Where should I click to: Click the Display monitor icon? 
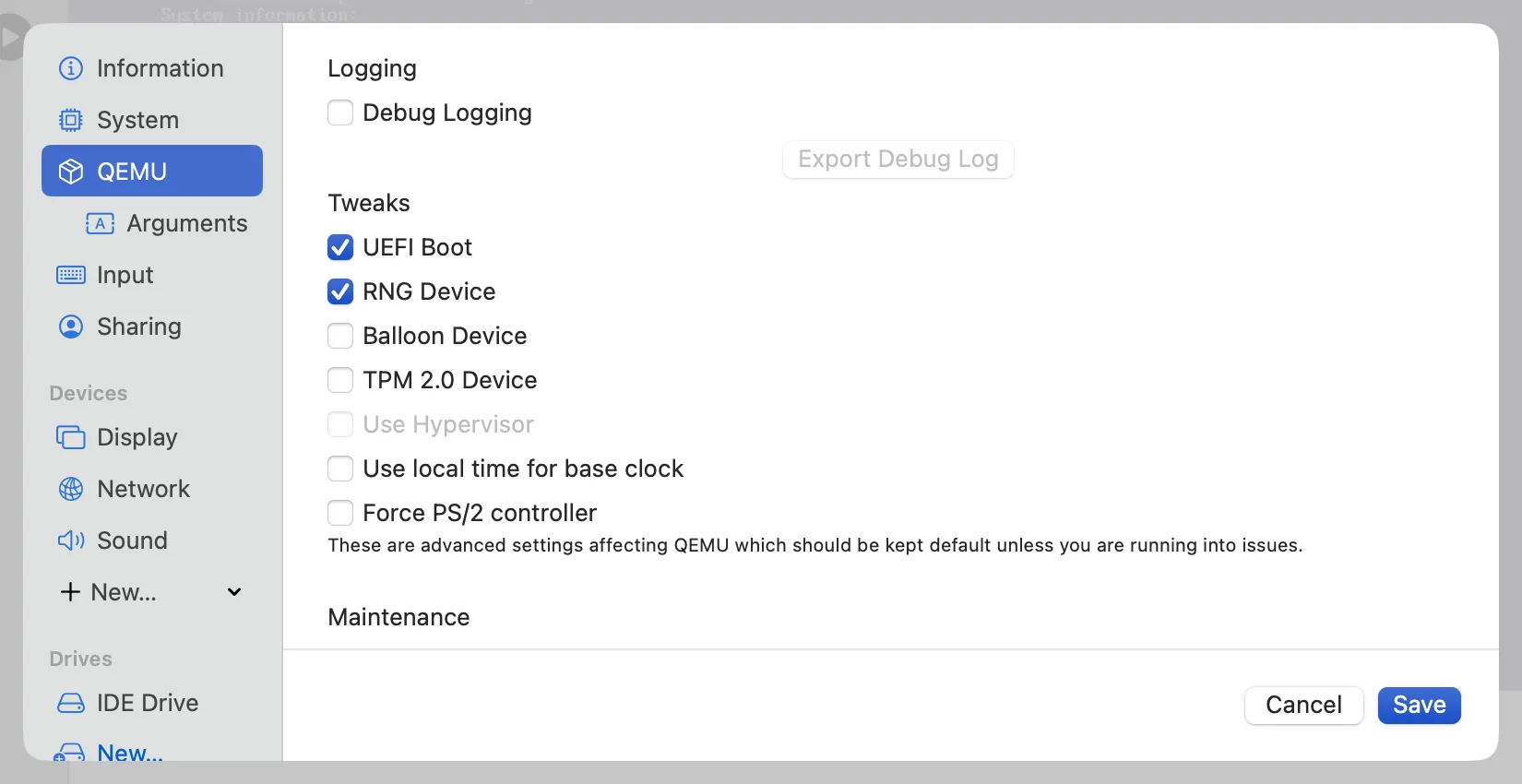point(71,437)
